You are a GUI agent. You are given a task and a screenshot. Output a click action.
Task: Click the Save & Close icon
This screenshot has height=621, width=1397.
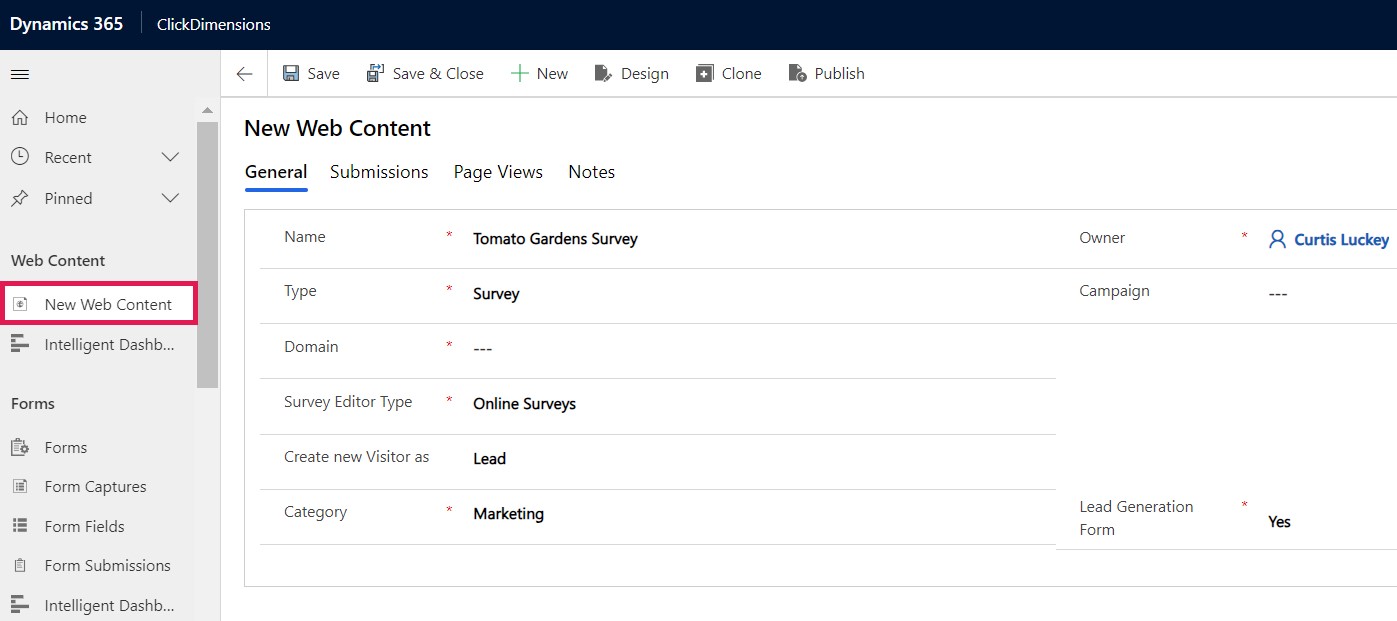[375, 73]
